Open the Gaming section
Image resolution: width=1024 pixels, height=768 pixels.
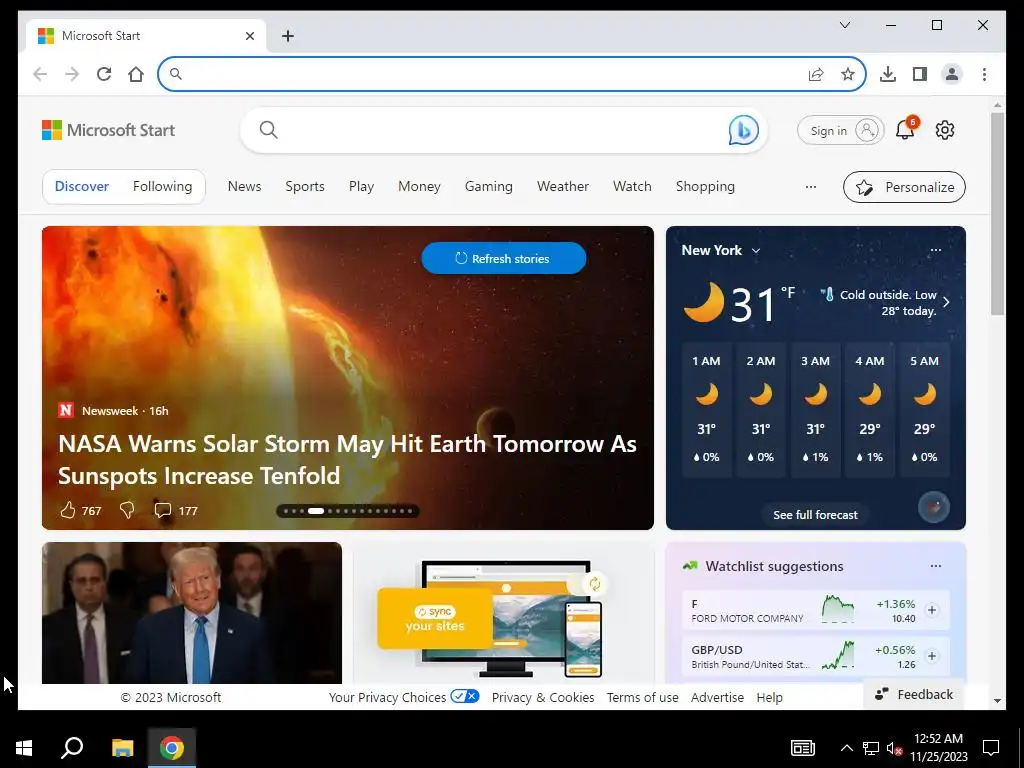coord(488,187)
